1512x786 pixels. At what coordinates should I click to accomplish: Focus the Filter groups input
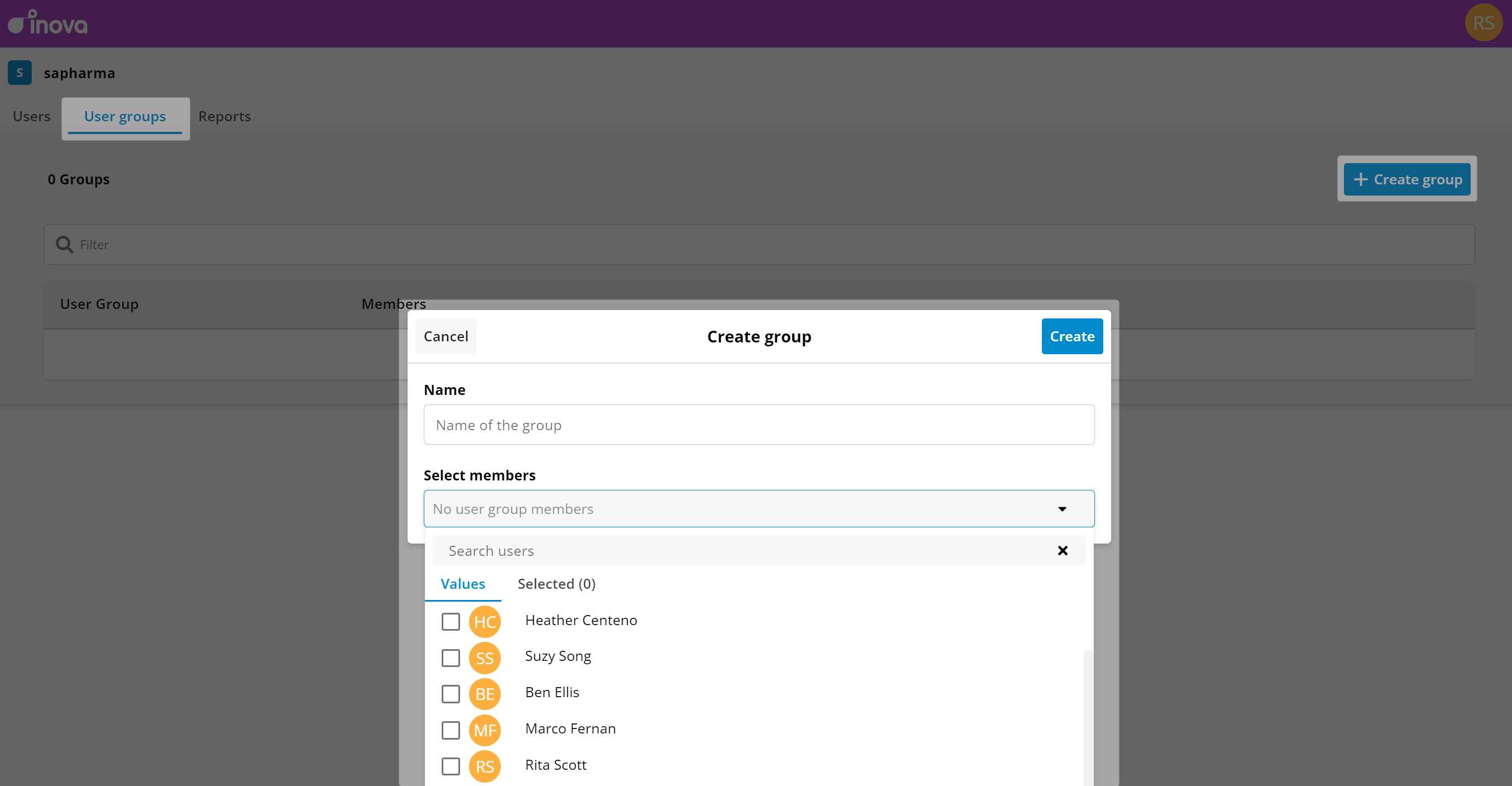point(759,244)
